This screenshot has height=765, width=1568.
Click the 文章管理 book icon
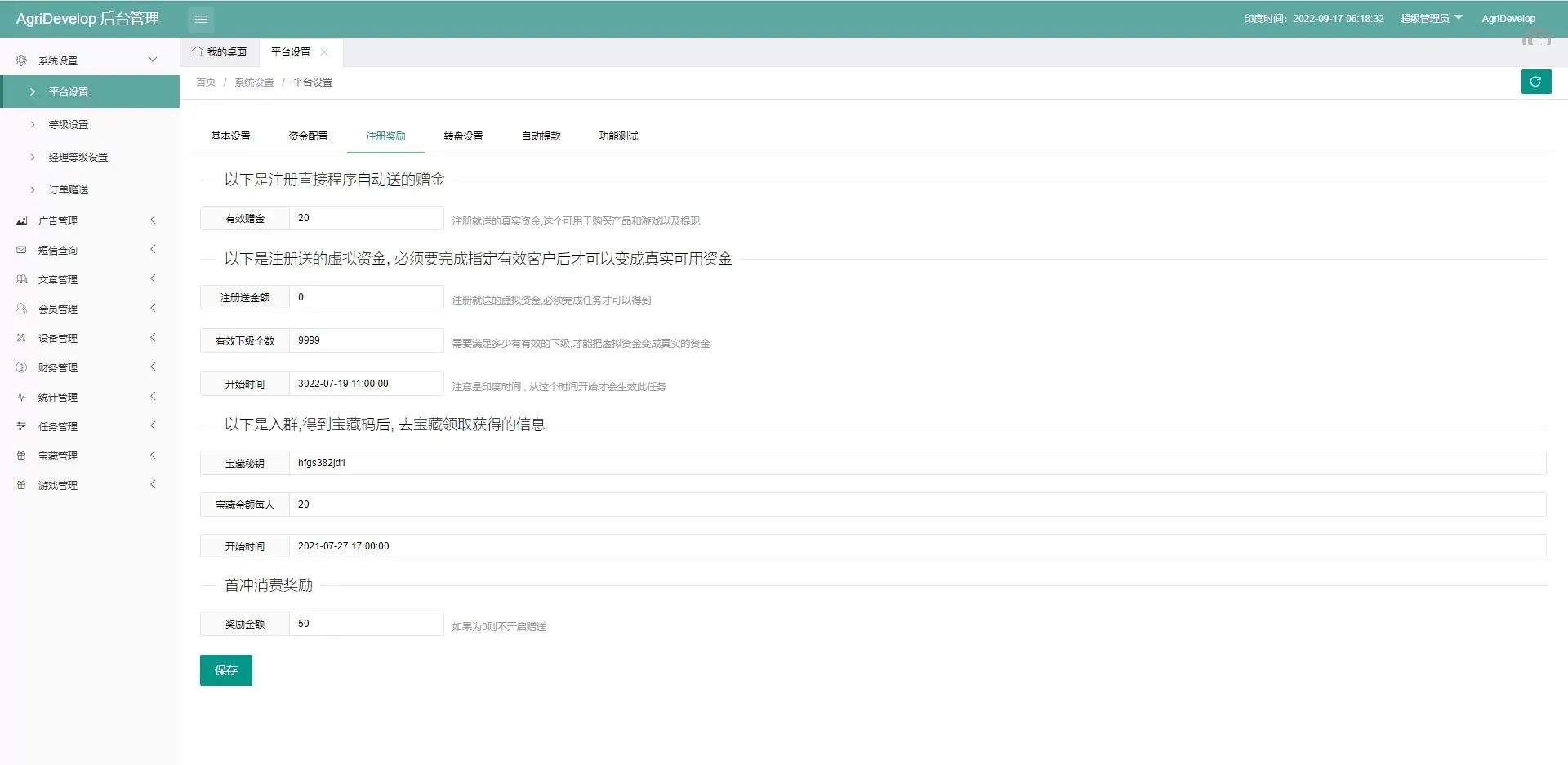pyautogui.click(x=21, y=279)
